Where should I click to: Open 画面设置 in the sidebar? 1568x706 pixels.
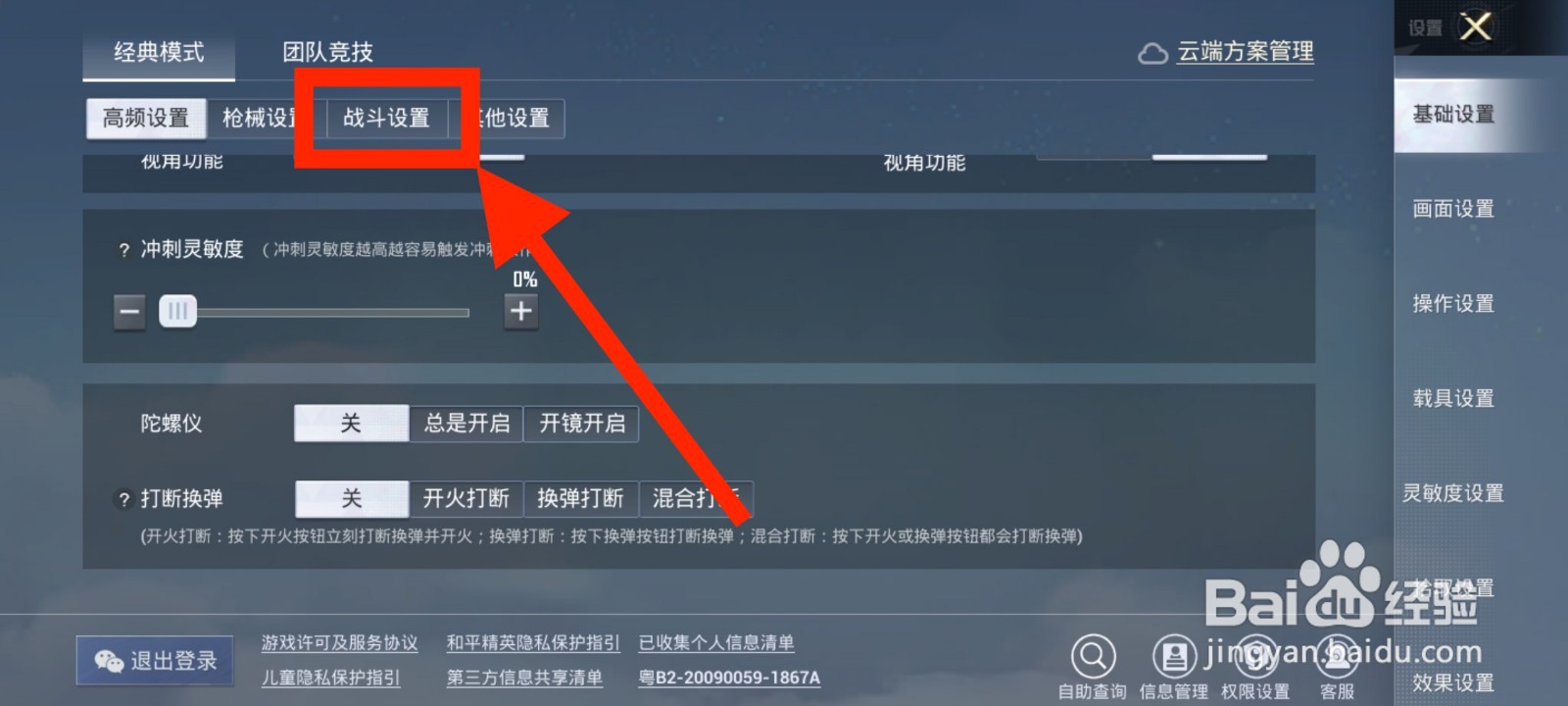point(1453,209)
